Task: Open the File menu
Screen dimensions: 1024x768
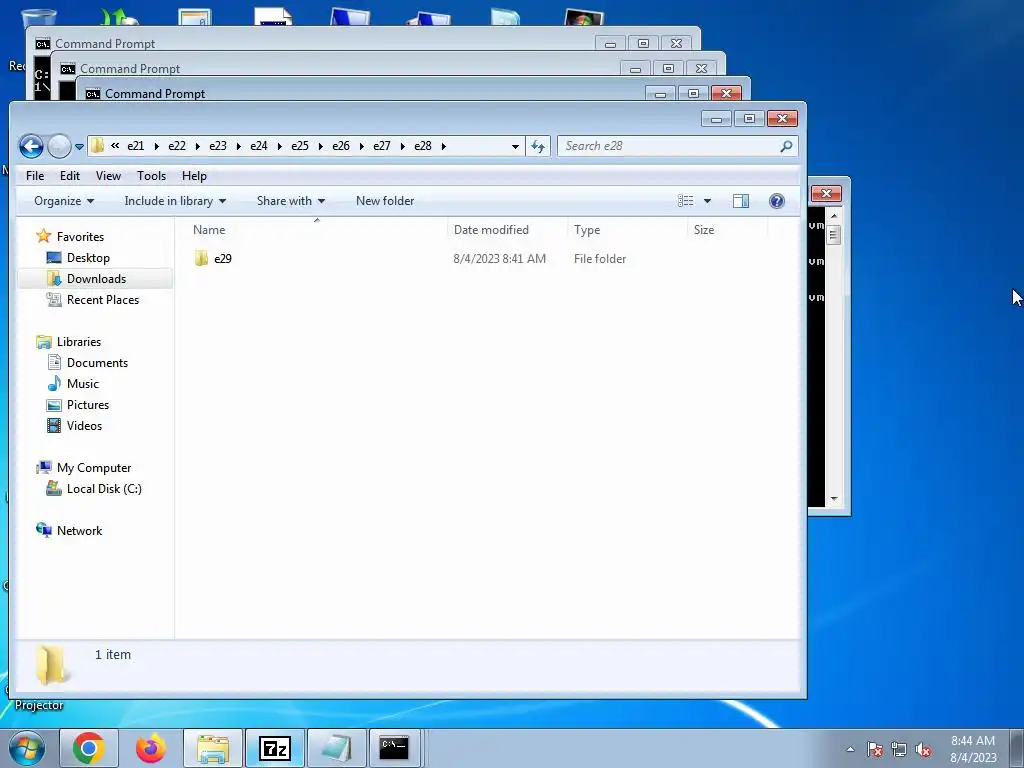Action: pos(35,176)
